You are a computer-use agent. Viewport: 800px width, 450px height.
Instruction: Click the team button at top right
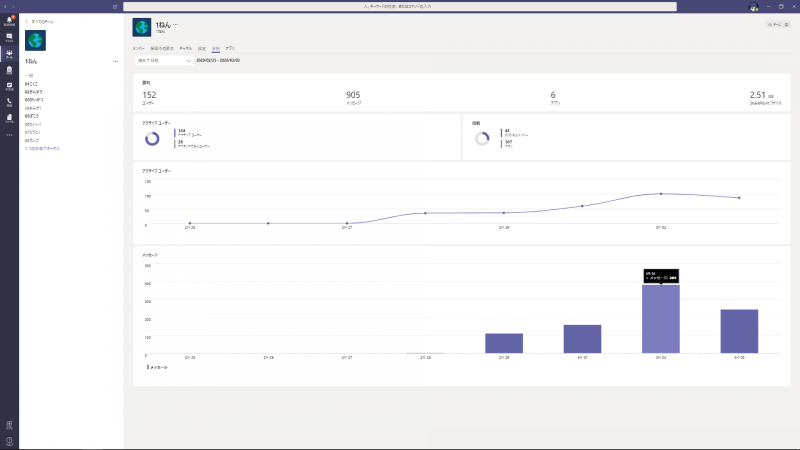click(x=778, y=24)
